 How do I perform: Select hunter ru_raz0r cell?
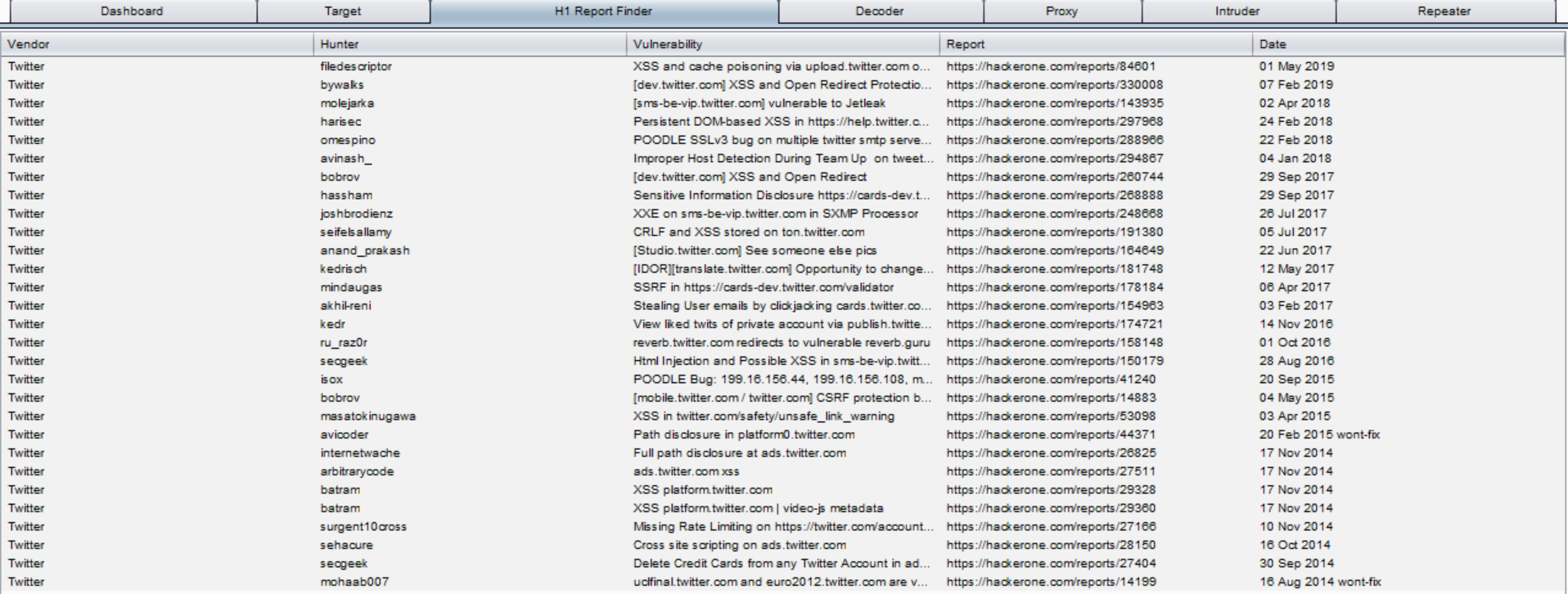470,343
